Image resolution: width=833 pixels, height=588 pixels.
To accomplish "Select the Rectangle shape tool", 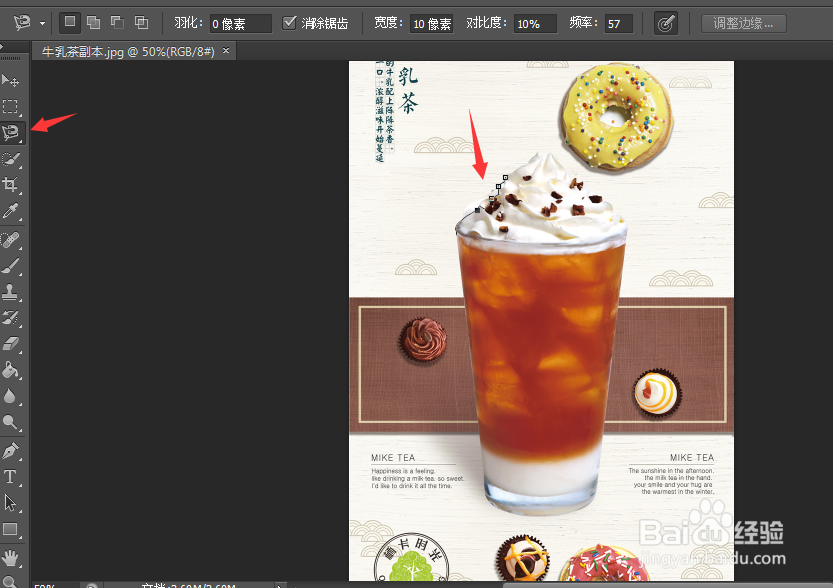I will point(11,530).
